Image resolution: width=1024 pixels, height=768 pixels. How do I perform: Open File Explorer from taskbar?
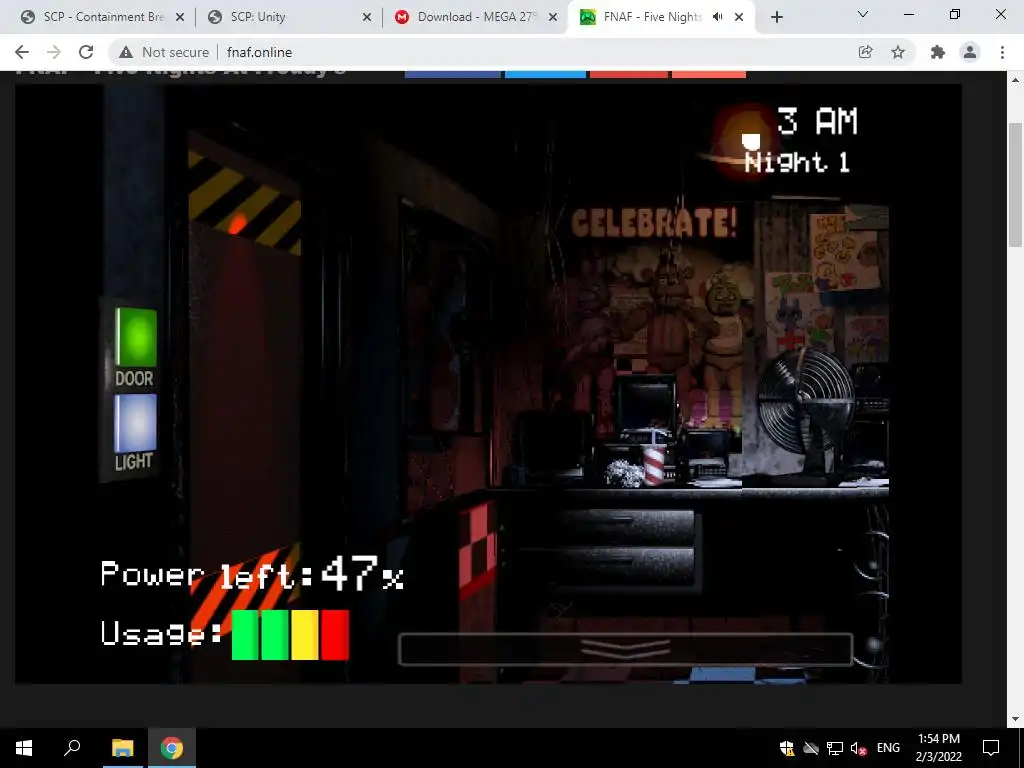pyautogui.click(x=122, y=748)
